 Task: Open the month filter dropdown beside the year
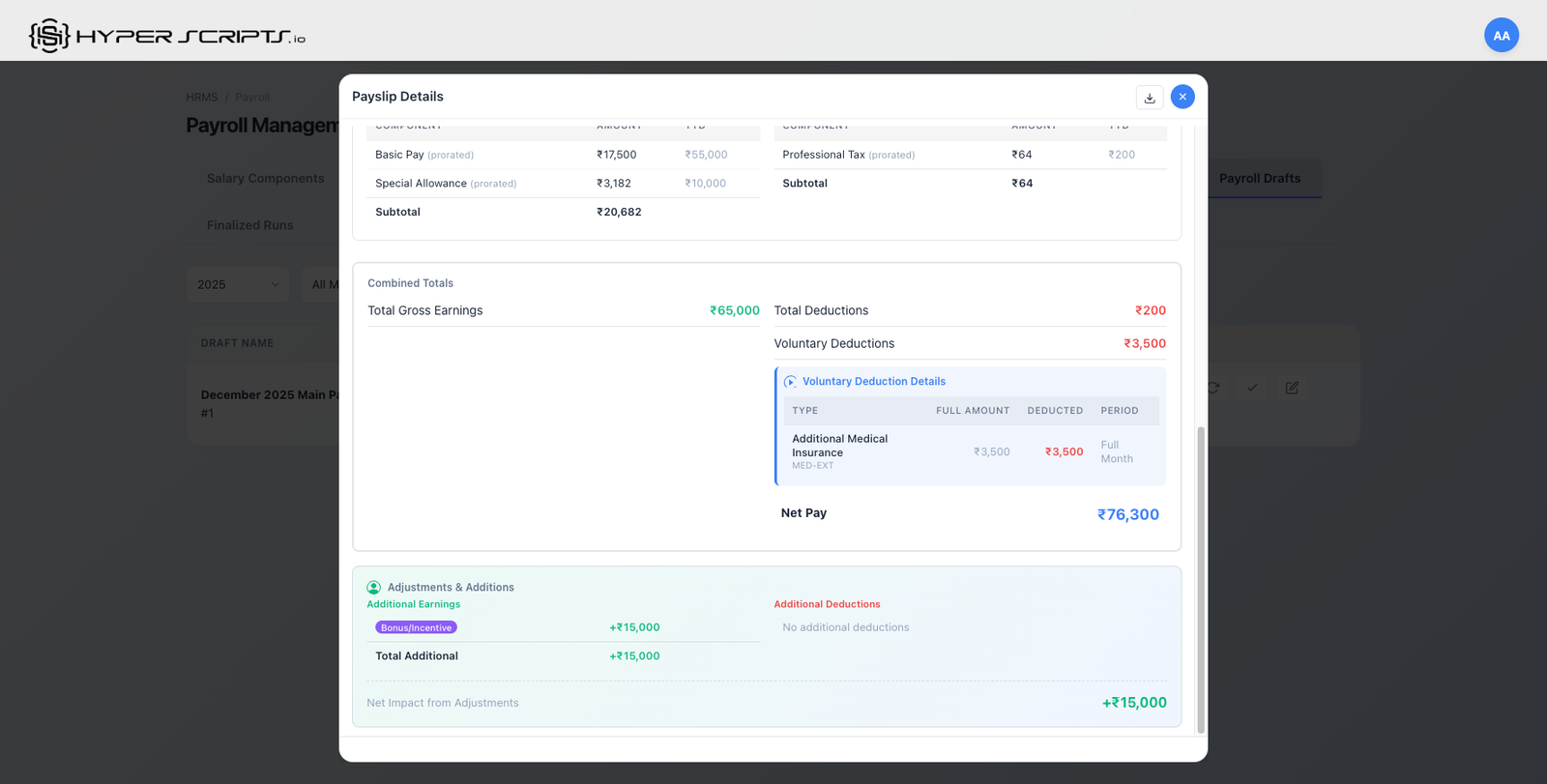click(x=321, y=284)
